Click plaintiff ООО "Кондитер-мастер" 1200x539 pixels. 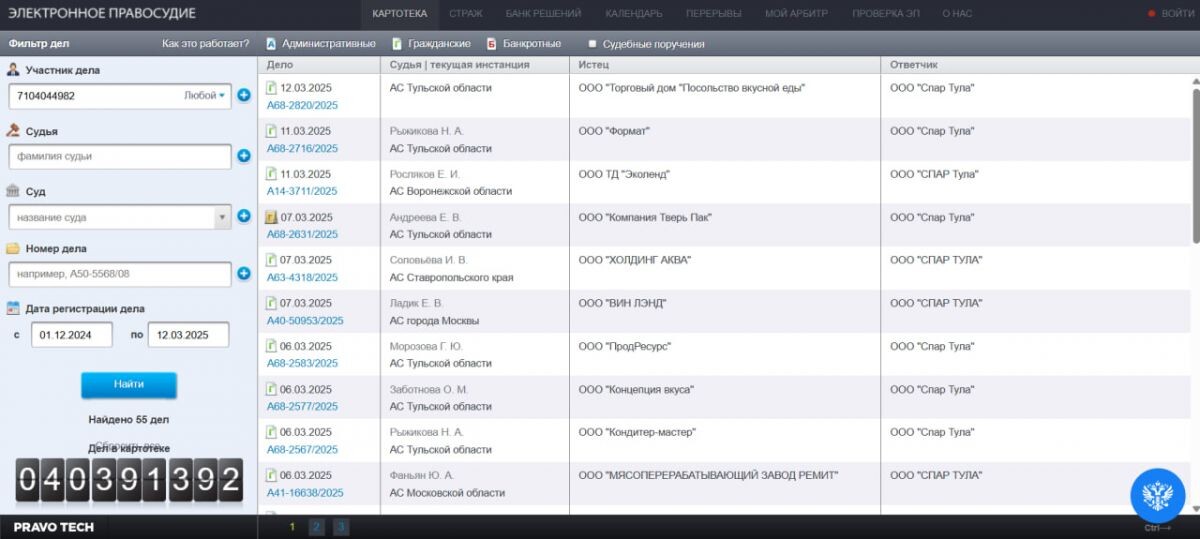pyautogui.click(x=637, y=432)
